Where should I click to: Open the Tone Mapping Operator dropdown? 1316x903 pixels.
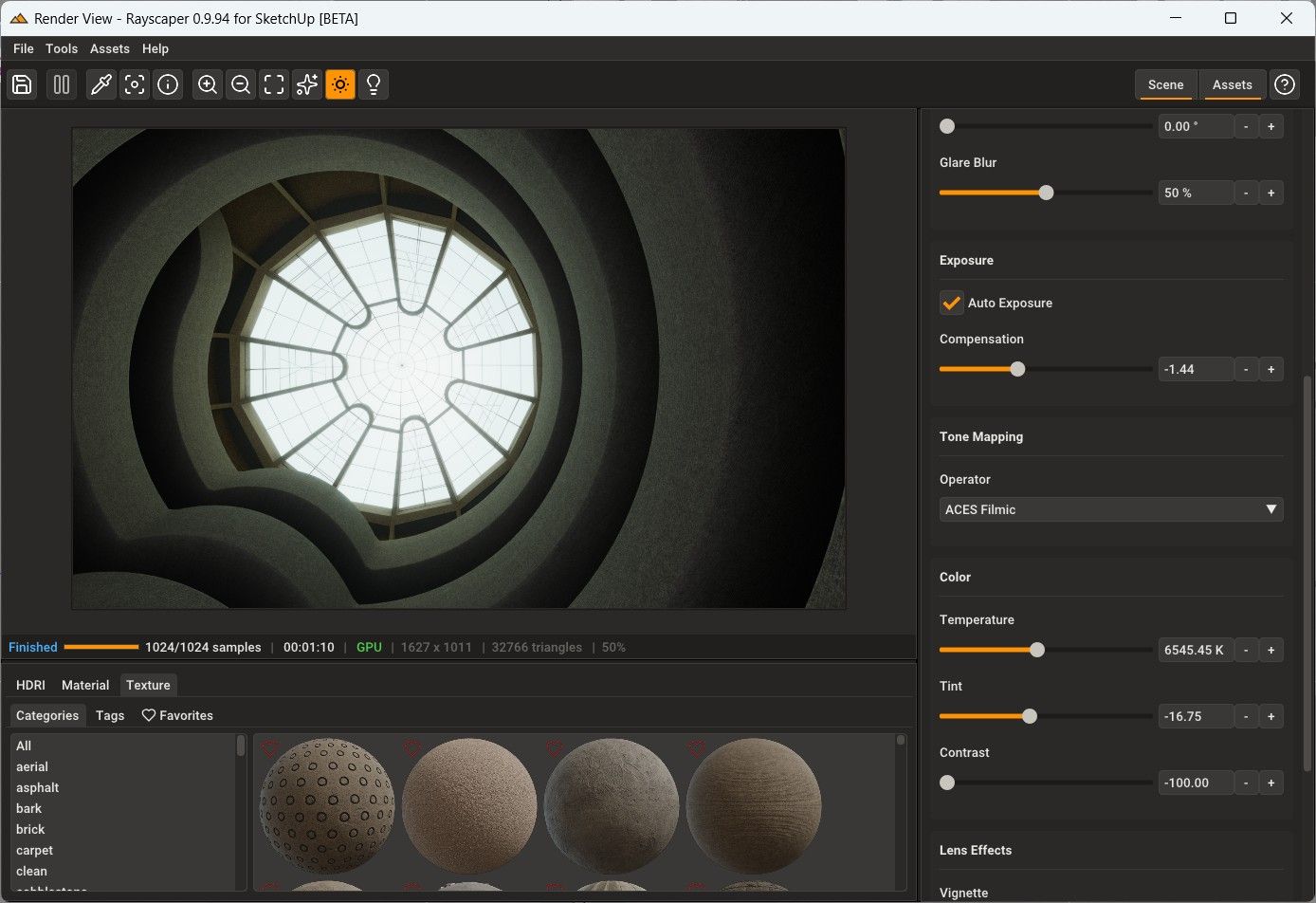coord(1111,509)
